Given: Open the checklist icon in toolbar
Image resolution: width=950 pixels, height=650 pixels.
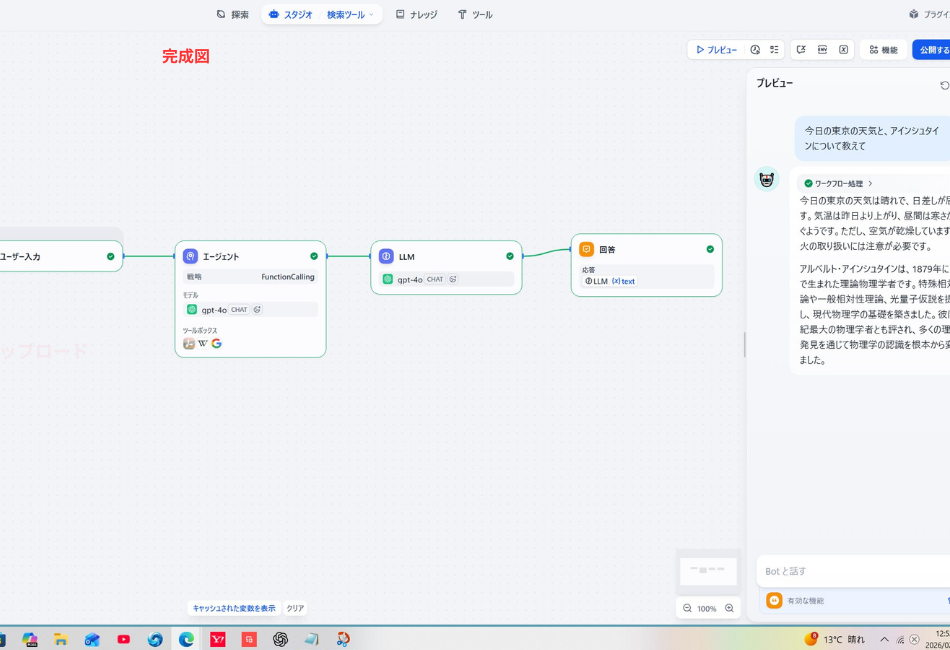Looking at the screenshot, I should (774, 50).
